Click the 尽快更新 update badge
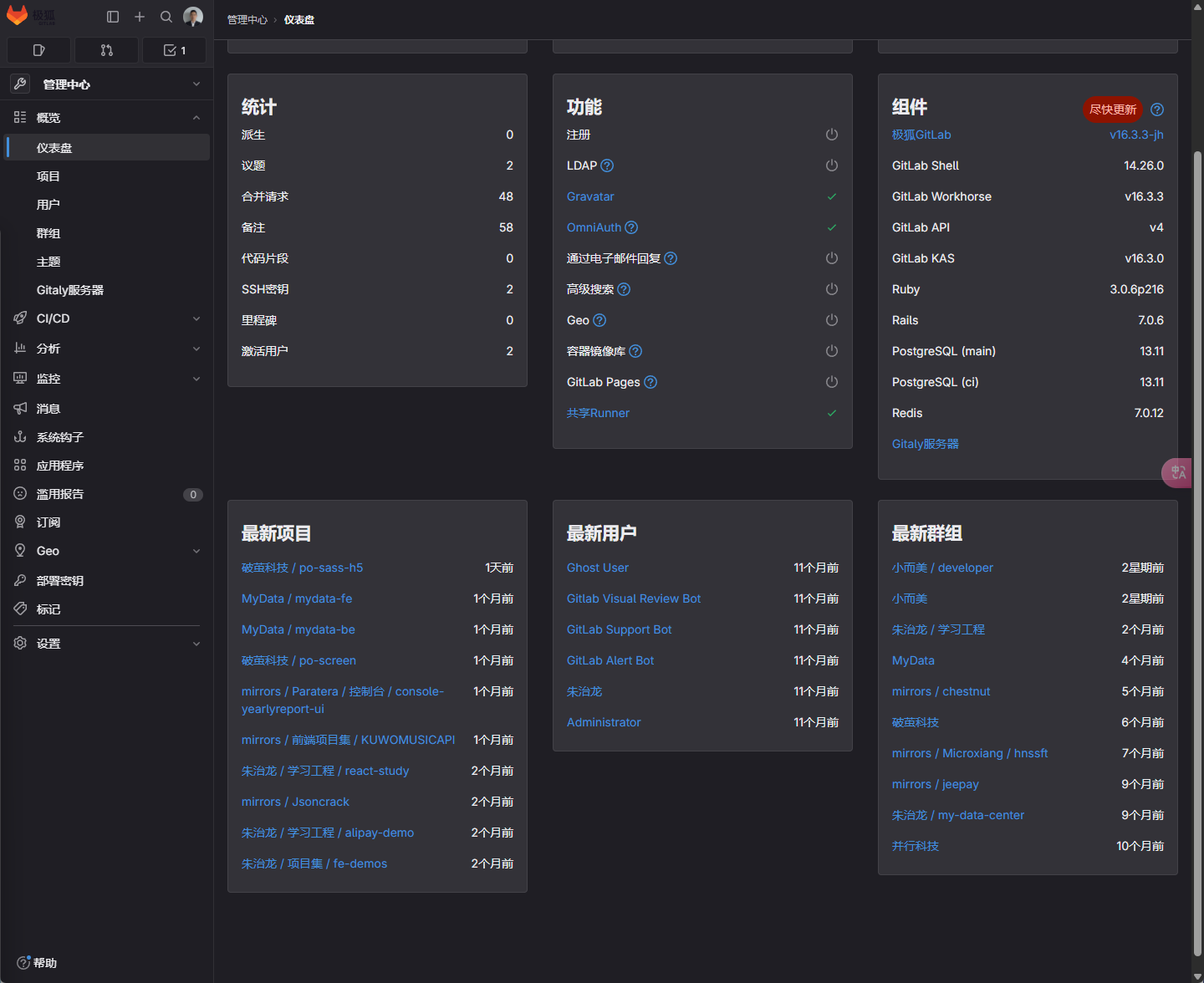 tap(1113, 110)
